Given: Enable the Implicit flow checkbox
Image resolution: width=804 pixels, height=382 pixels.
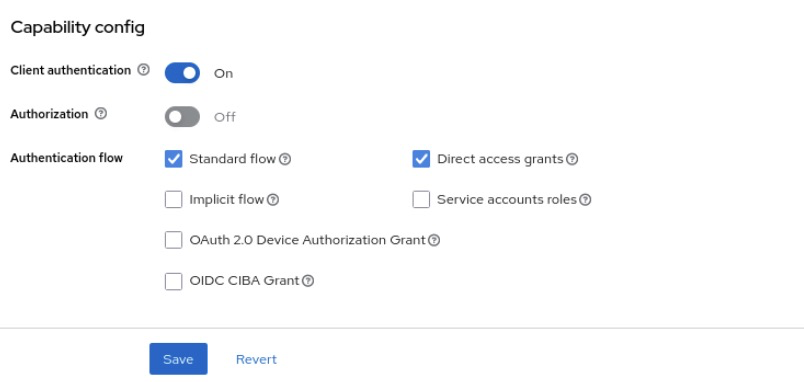Looking at the screenshot, I should pyautogui.click(x=173, y=199).
